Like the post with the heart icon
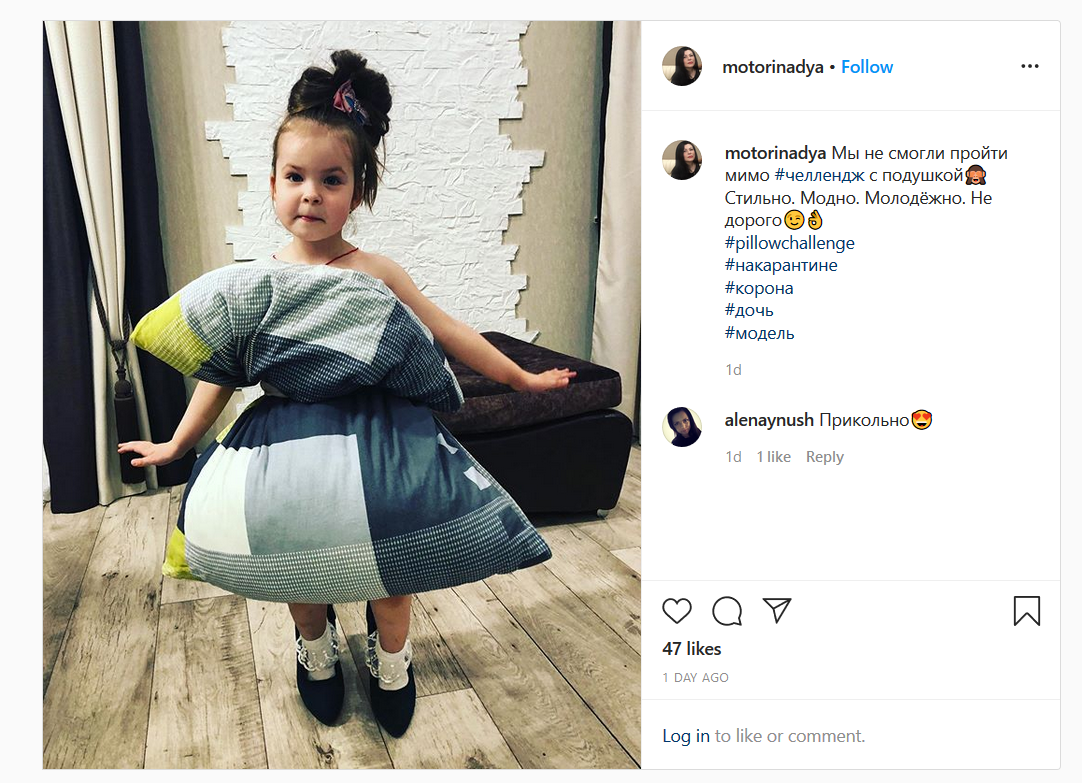1082x783 pixels. pyautogui.click(x=676, y=611)
